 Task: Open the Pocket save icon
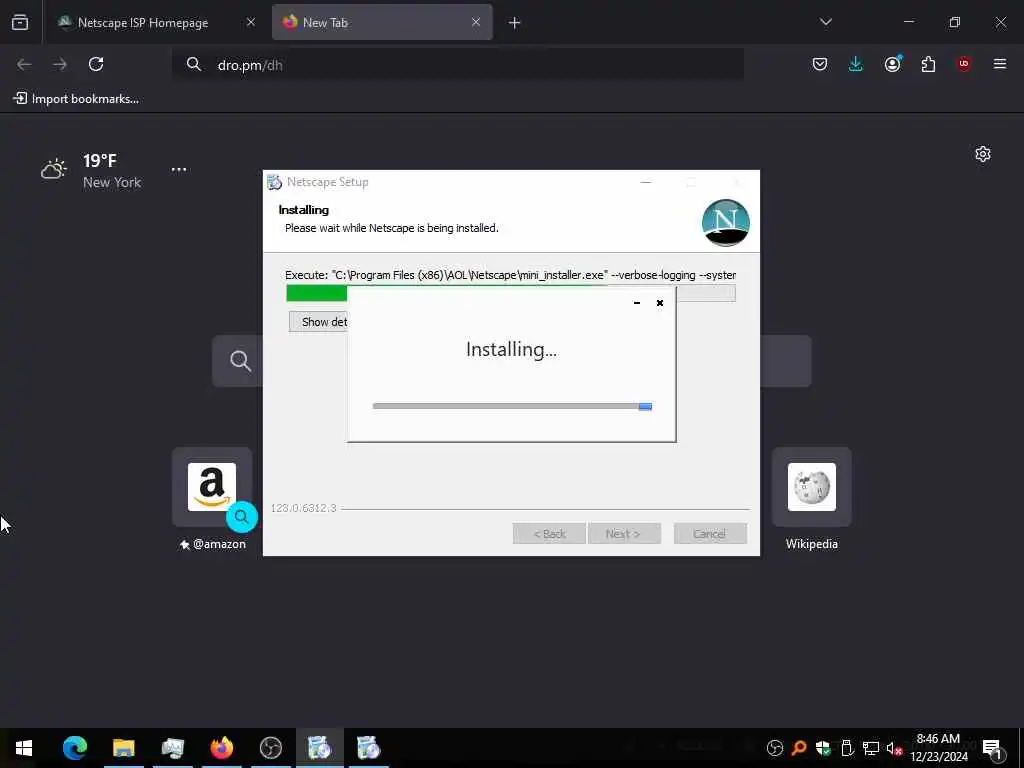pos(820,64)
